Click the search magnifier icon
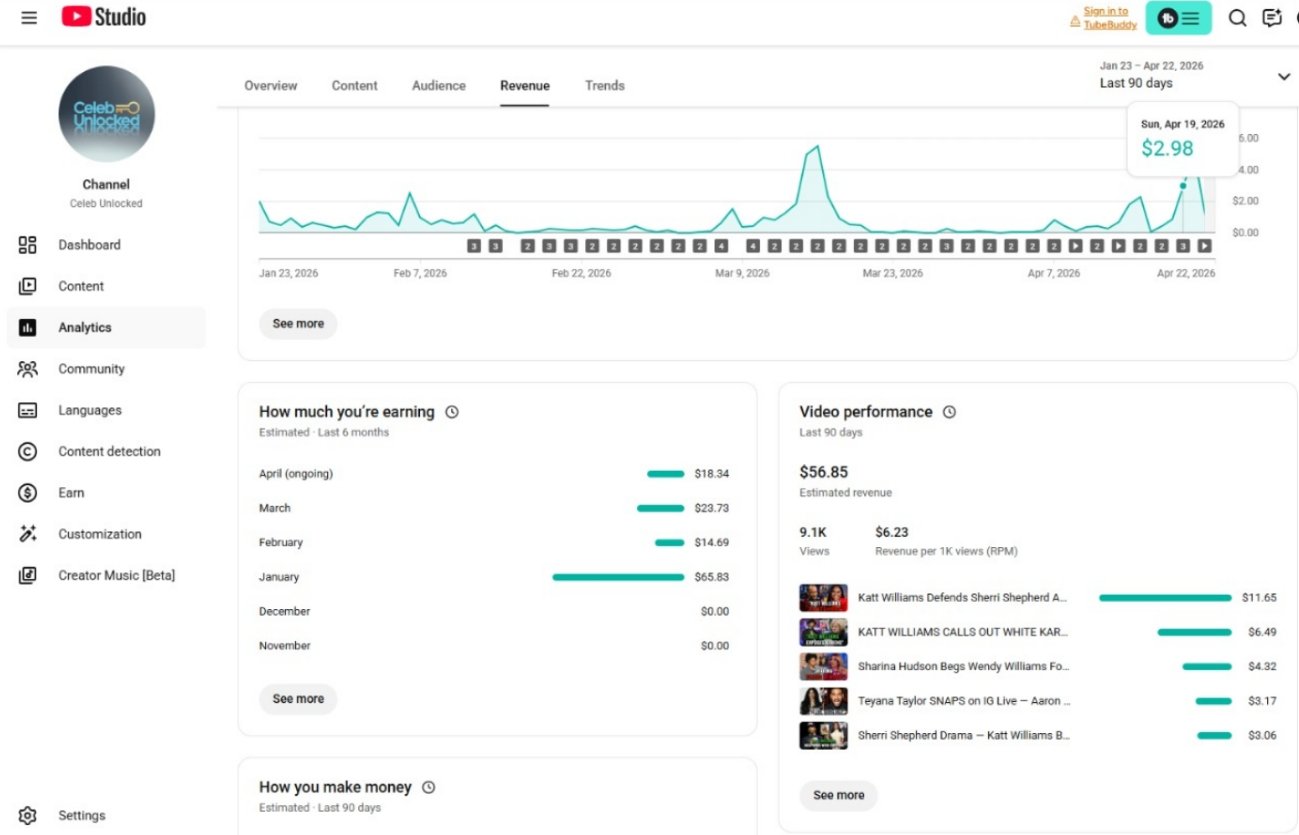Viewport: 1299px width, 835px height. tap(1237, 18)
